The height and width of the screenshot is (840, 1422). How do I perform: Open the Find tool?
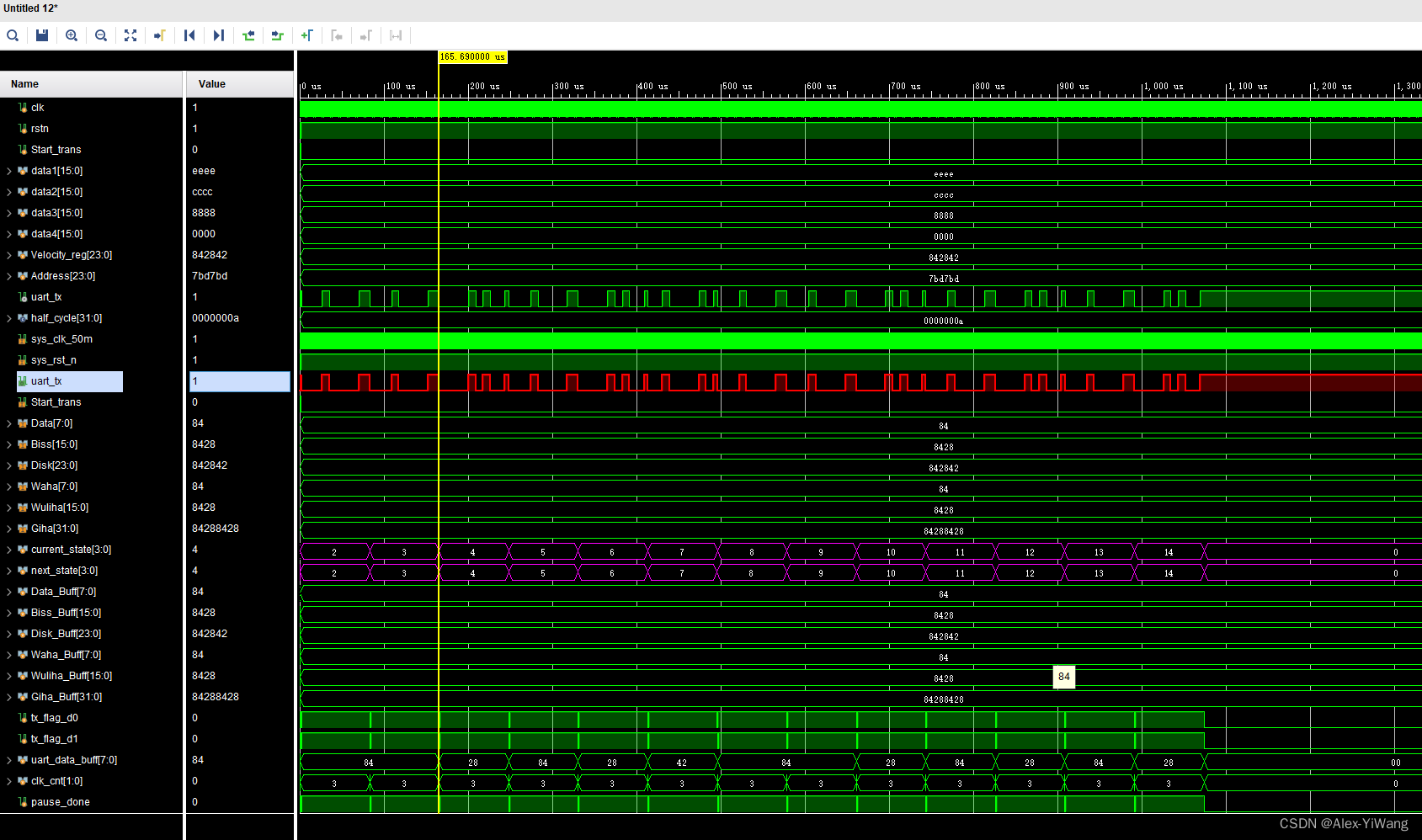13,35
